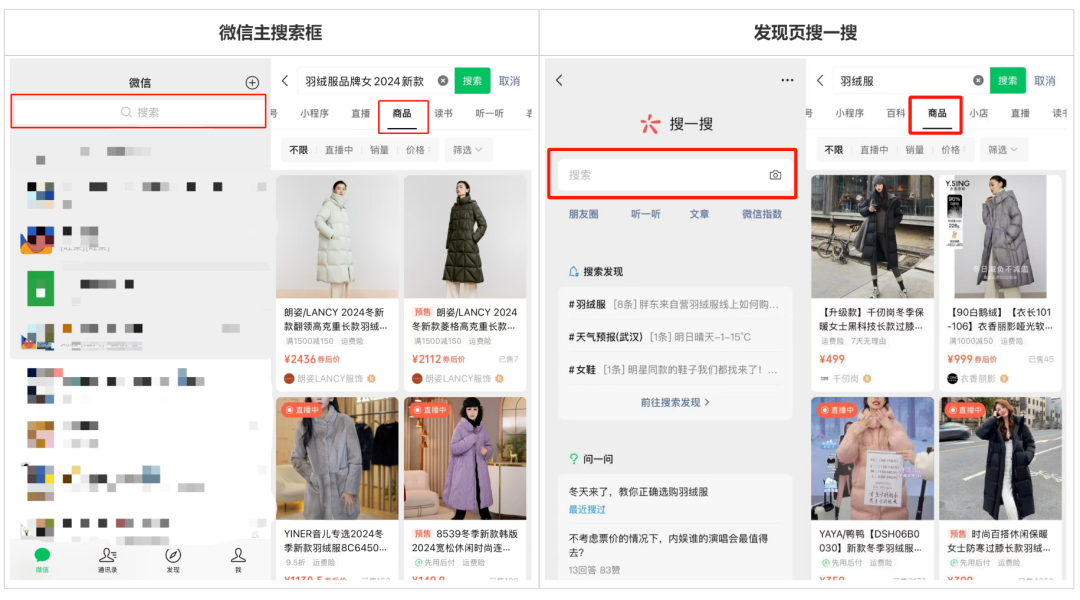Open the three-dot more menu on 搜一搜 page
1080x600 pixels.
tap(787, 81)
